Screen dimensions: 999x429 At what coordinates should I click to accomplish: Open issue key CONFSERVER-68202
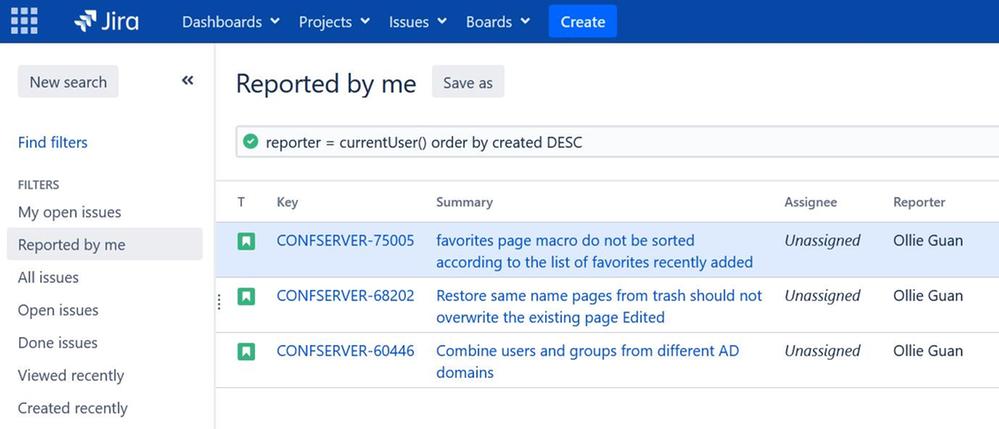tap(345, 295)
